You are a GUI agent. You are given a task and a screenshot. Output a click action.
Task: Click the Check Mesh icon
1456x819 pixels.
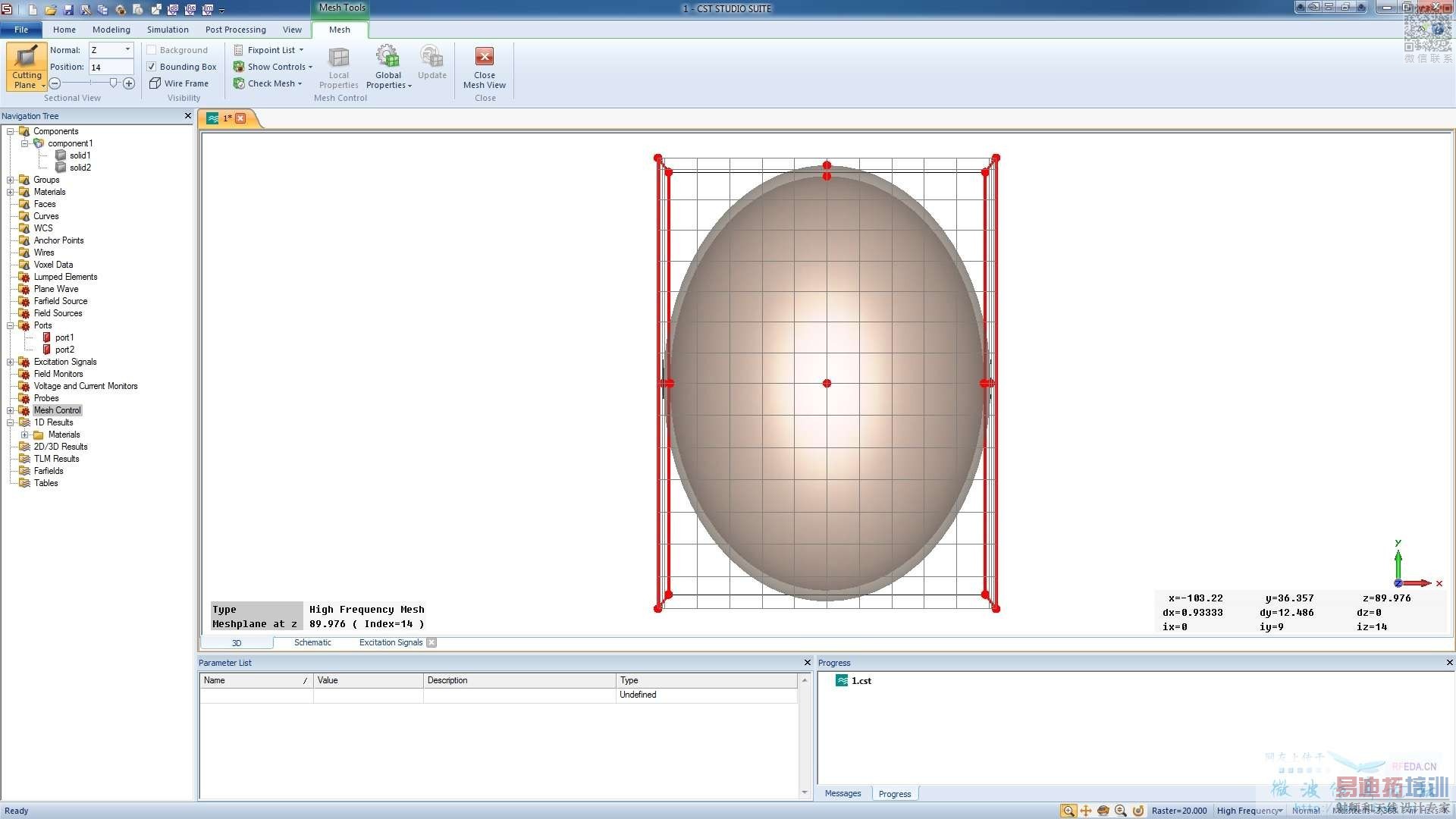coord(239,83)
